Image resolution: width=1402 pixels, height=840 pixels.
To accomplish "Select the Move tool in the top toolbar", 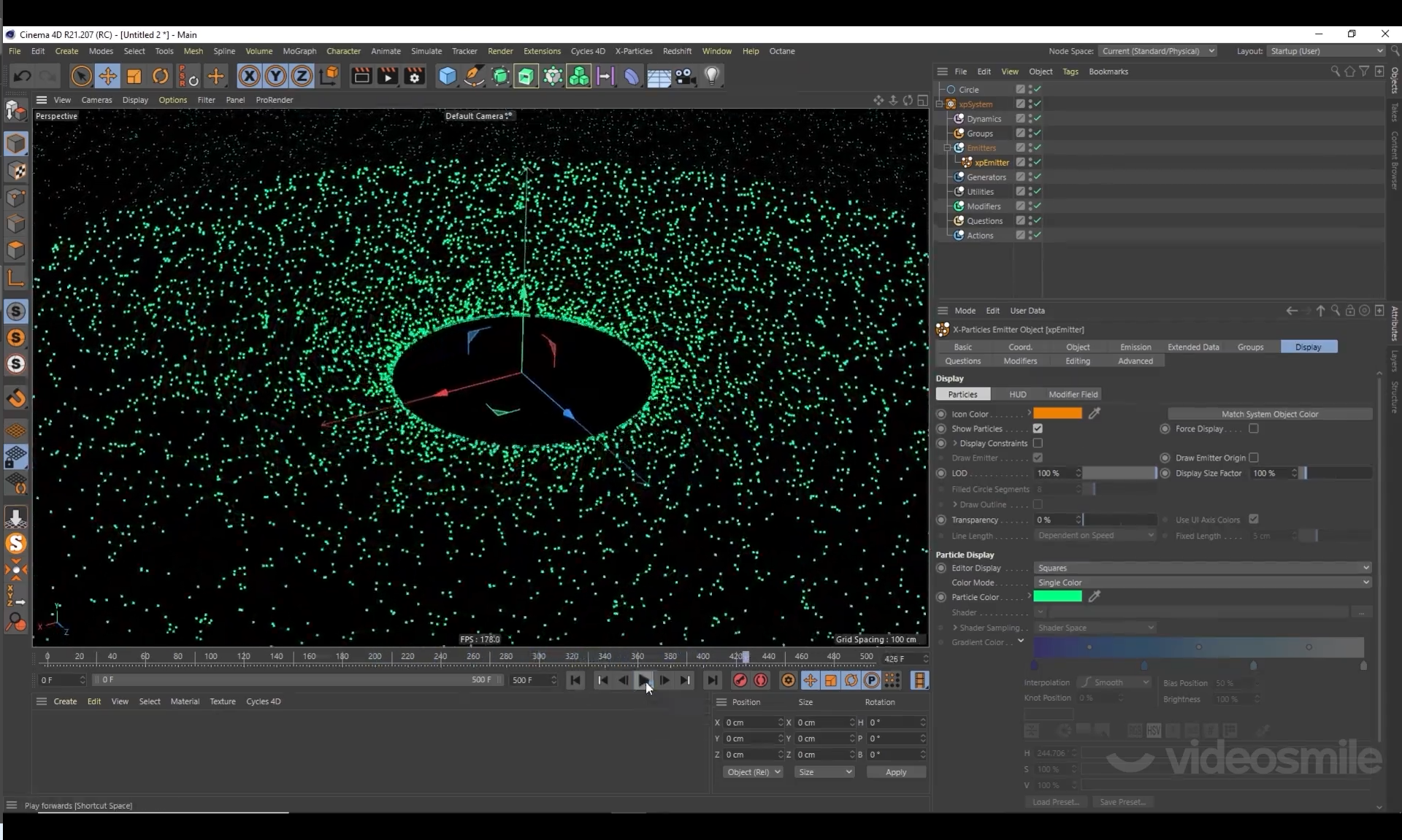I will pos(107,76).
